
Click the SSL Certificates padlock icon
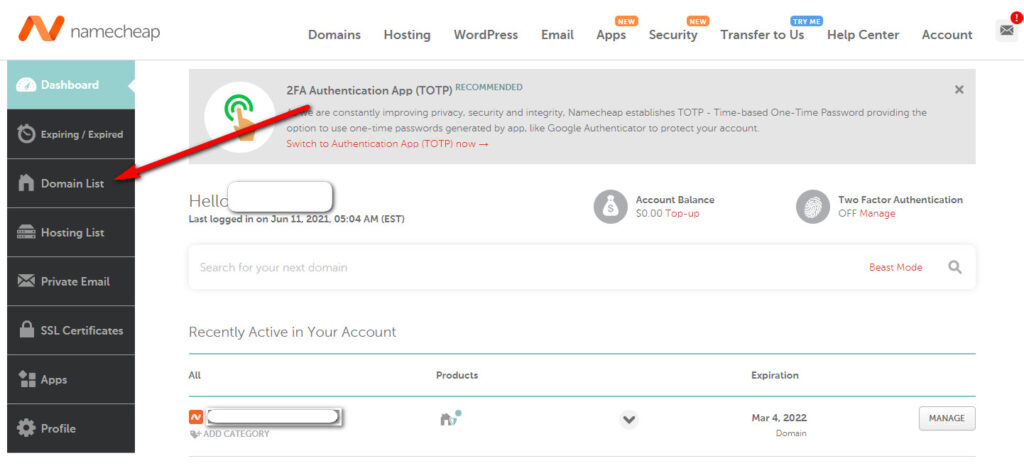point(26,330)
